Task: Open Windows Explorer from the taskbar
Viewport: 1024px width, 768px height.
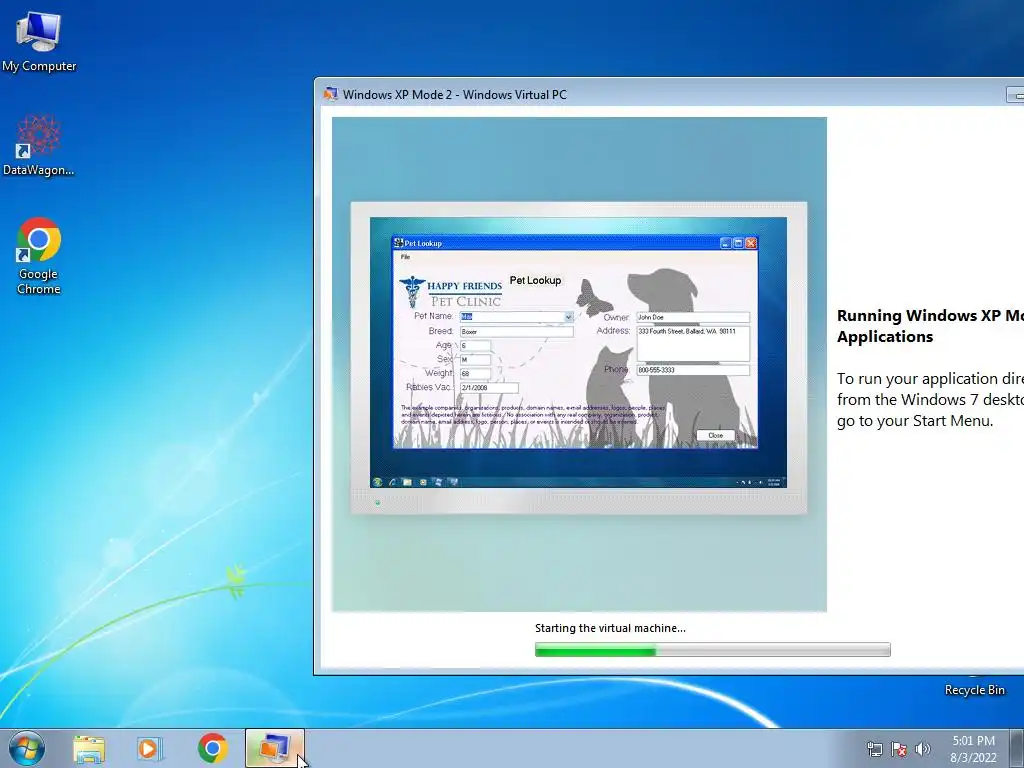Action: (89, 748)
